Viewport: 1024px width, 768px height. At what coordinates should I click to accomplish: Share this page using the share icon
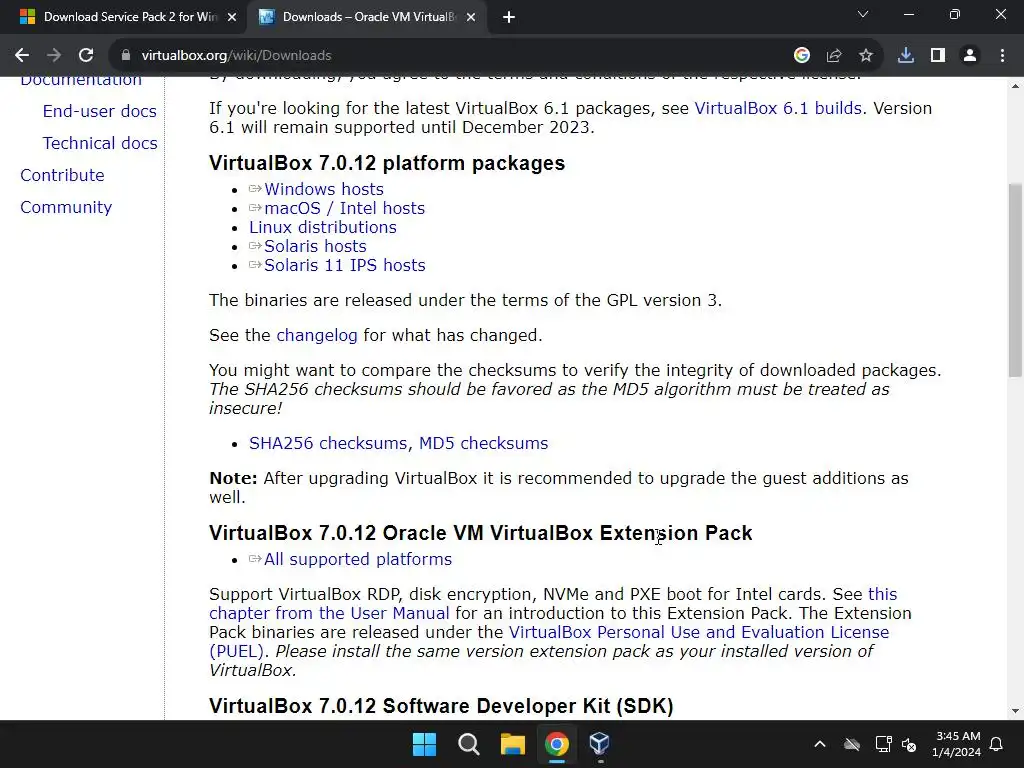tap(834, 56)
